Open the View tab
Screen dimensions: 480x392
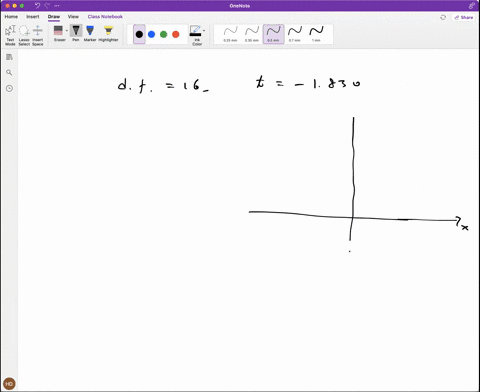(x=73, y=17)
